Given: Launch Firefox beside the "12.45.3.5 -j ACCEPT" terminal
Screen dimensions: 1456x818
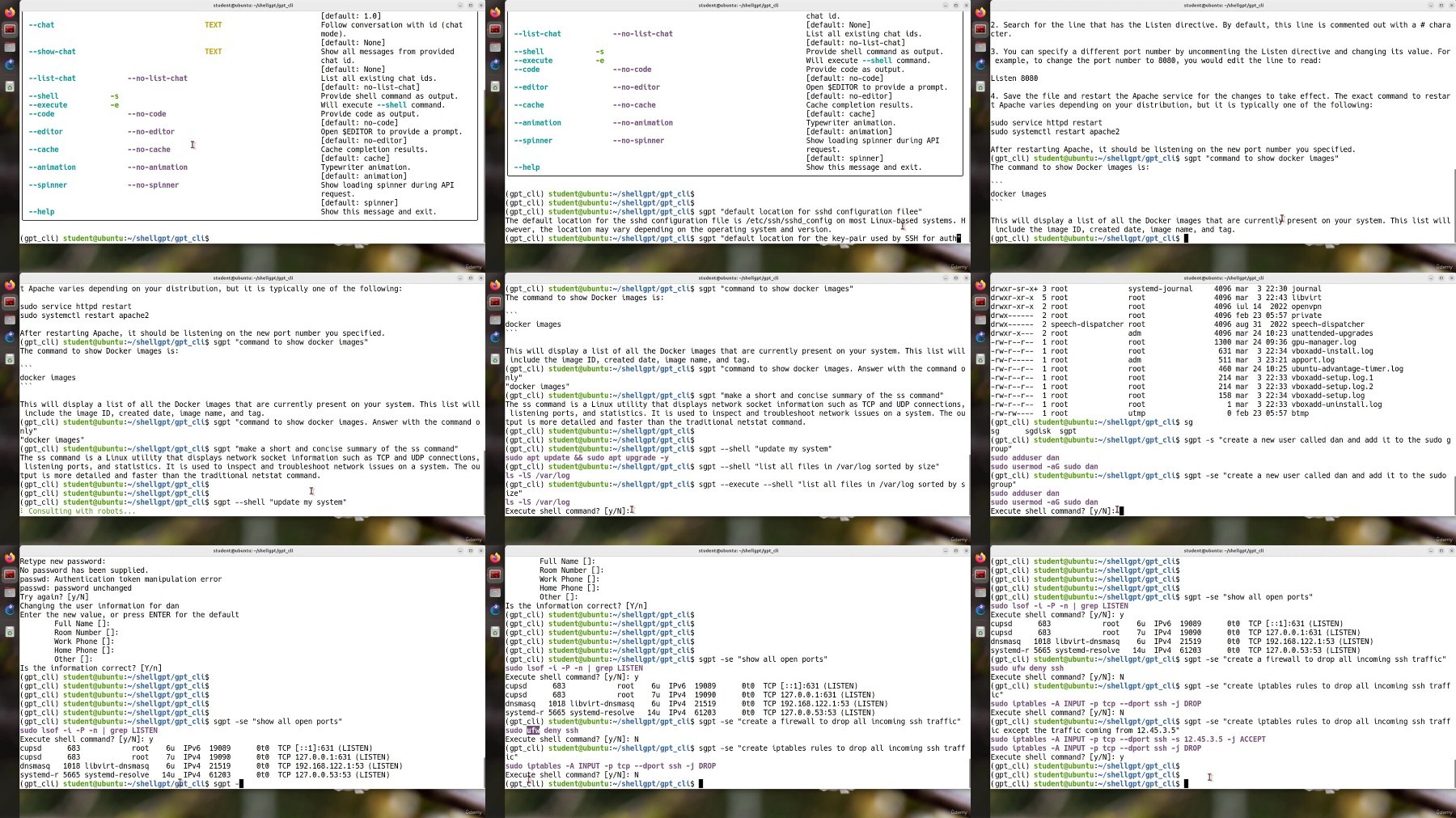Looking at the screenshot, I should (x=980, y=557).
